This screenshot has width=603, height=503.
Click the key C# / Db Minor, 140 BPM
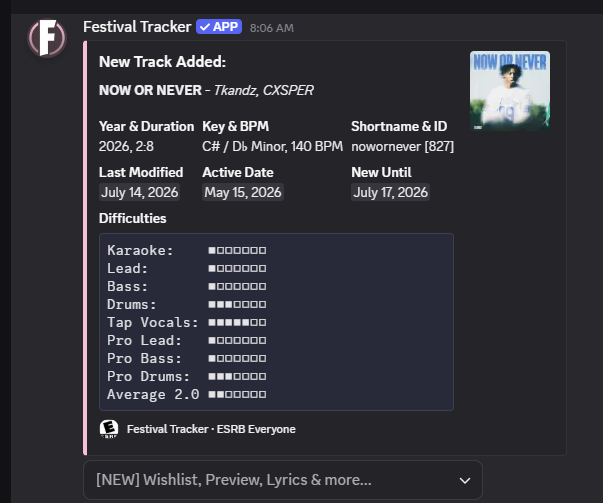click(x=272, y=147)
